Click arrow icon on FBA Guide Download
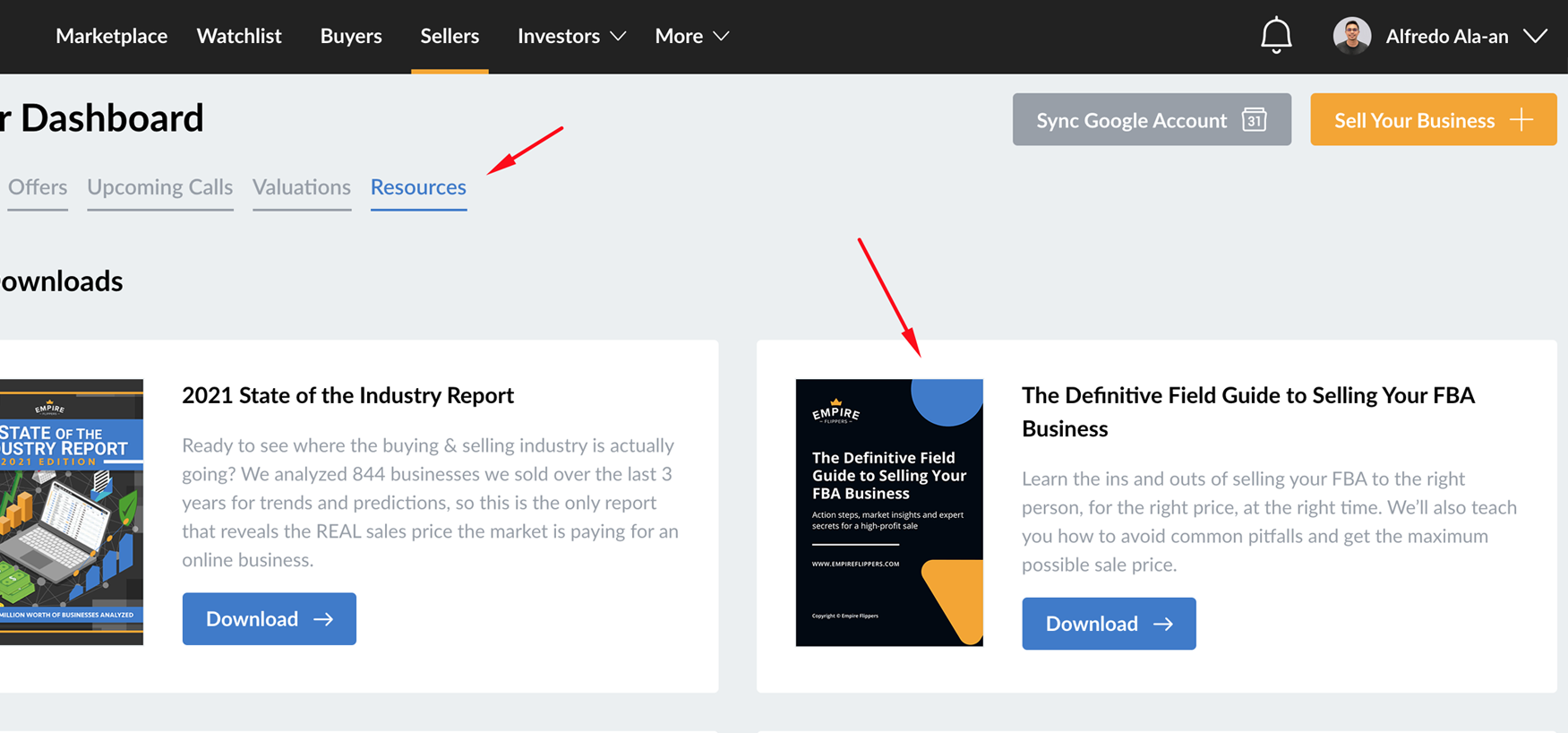This screenshot has width=1568, height=733. (x=1163, y=624)
